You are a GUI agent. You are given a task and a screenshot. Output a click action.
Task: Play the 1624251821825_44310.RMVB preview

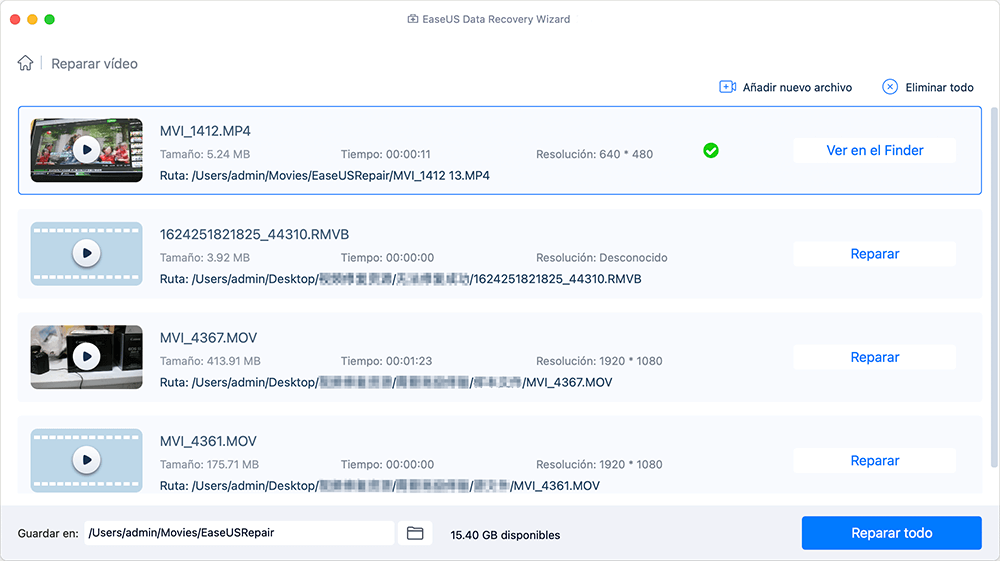(x=87, y=253)
